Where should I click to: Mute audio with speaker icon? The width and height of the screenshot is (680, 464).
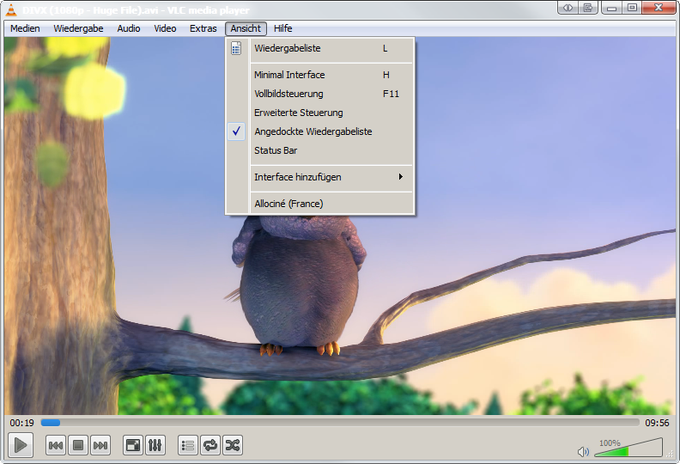(583, 452)
